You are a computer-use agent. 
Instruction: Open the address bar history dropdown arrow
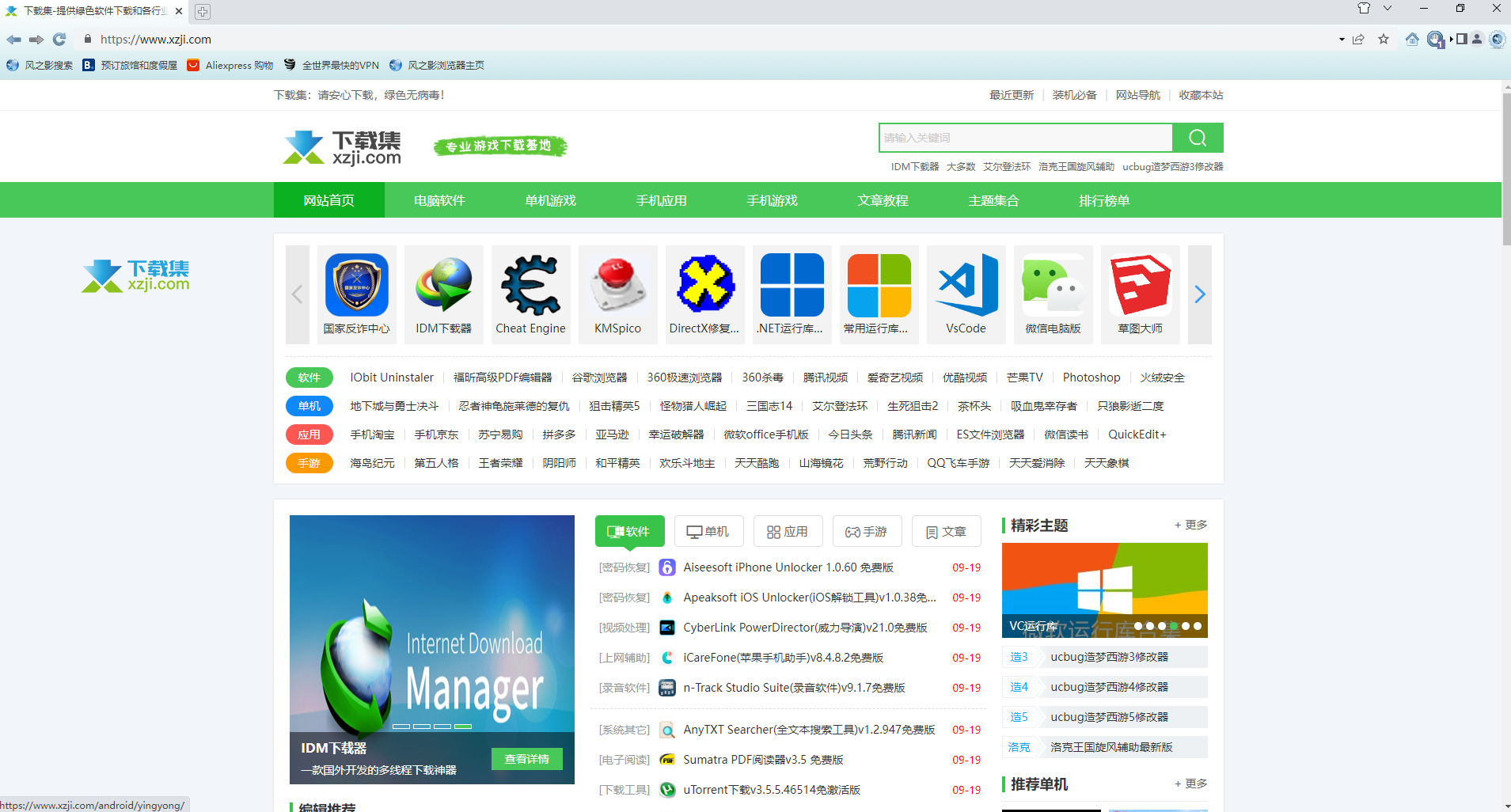click(x=1342, y=40)
